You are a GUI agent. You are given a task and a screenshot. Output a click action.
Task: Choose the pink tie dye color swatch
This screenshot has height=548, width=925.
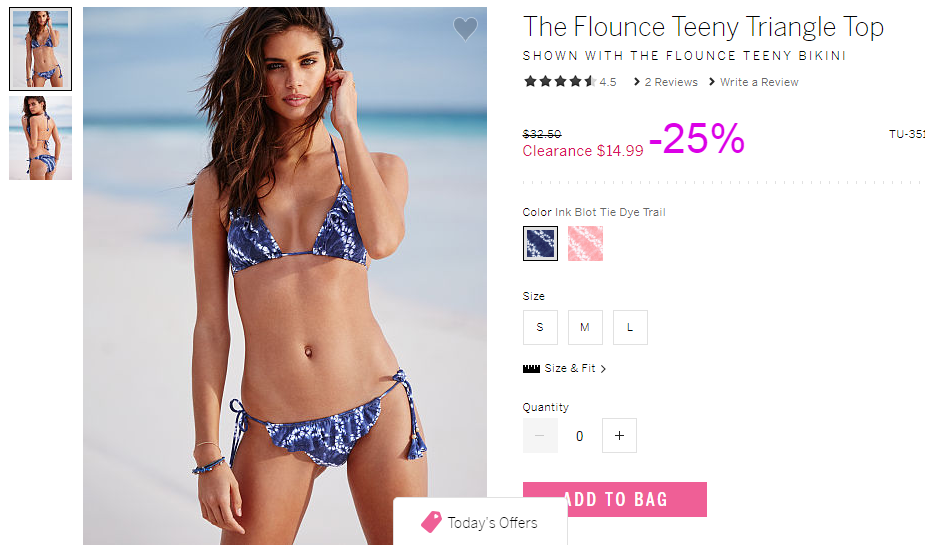(585, 243)
